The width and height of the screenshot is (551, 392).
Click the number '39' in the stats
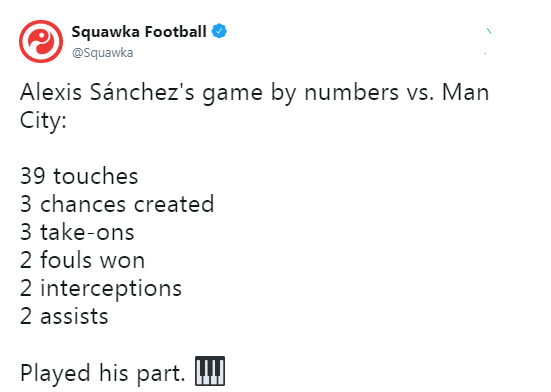coord(33,176)
